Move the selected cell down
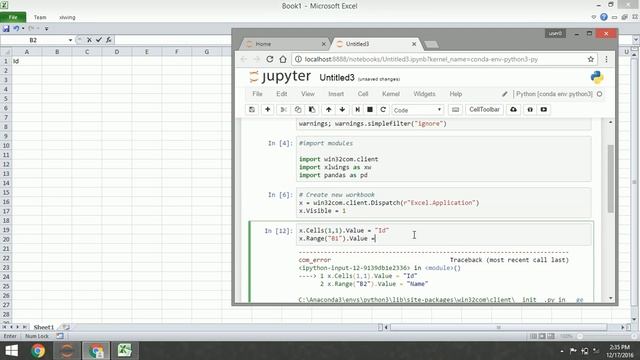640x360 pixels. click(x=342, y=110)
